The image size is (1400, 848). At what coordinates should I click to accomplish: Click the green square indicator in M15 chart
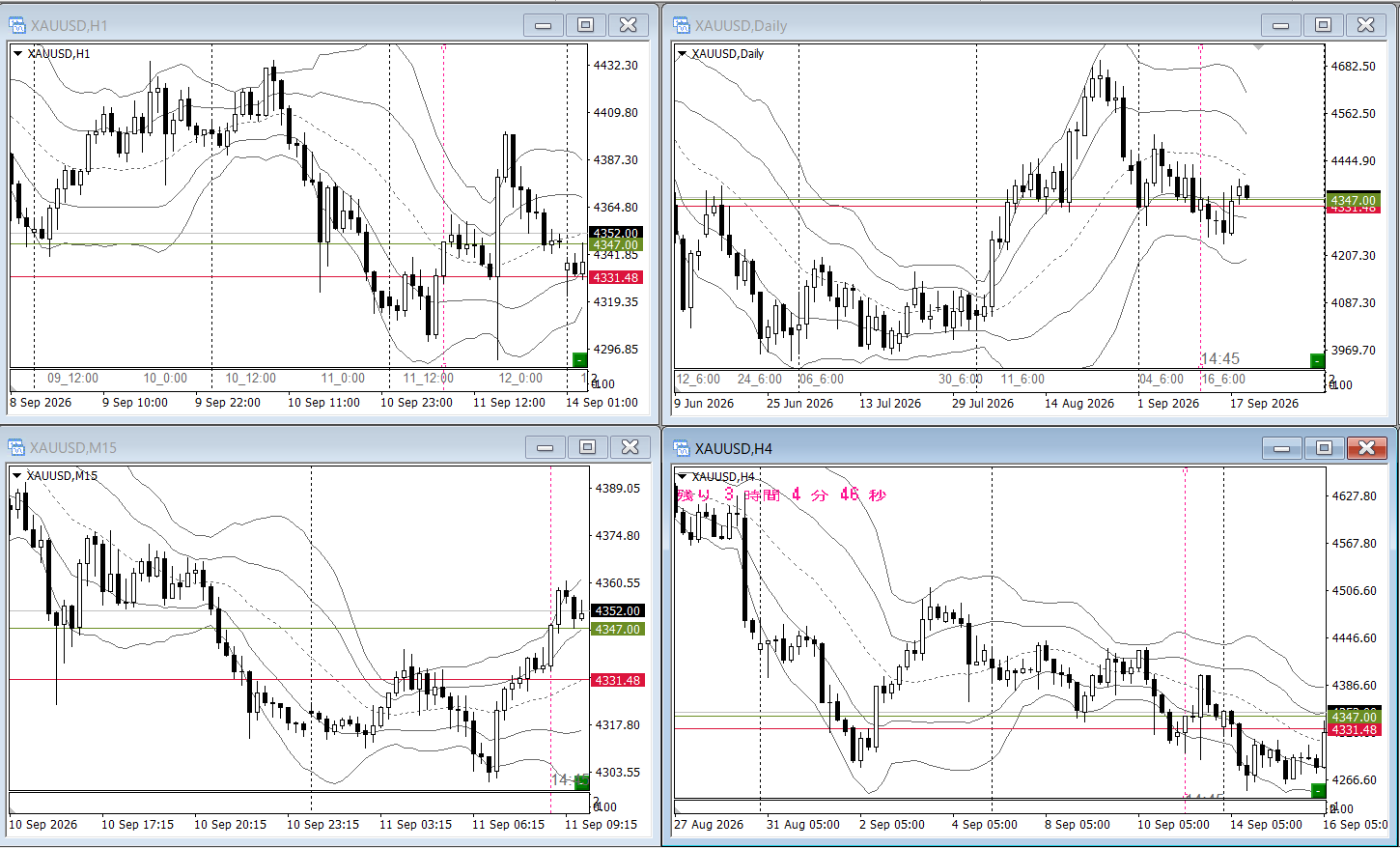pos(581,782)
